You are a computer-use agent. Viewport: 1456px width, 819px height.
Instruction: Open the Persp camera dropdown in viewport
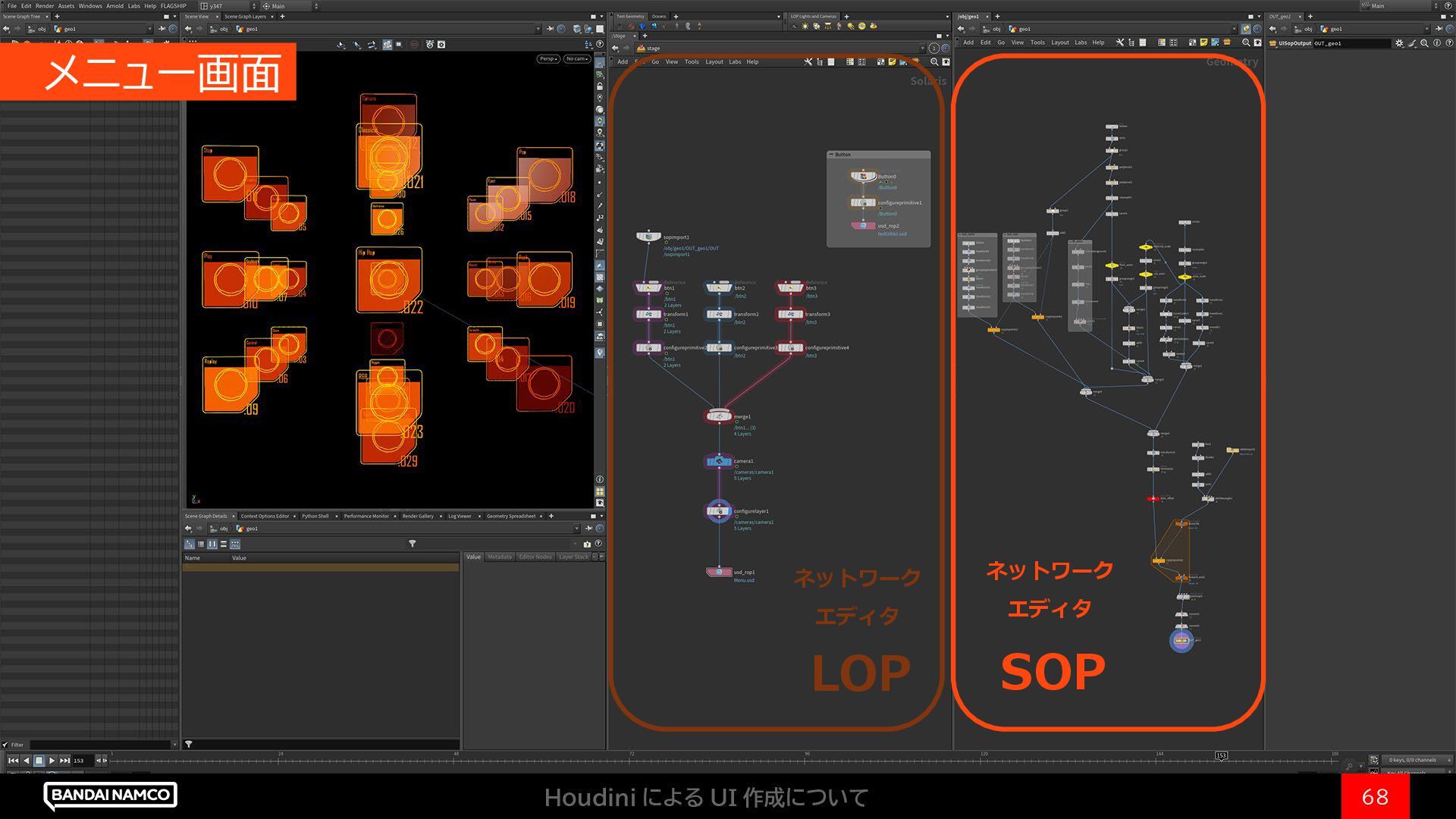548,58
